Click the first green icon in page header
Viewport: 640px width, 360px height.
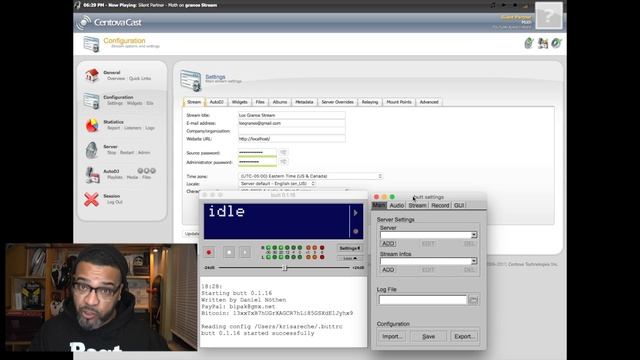click(529, 43)
